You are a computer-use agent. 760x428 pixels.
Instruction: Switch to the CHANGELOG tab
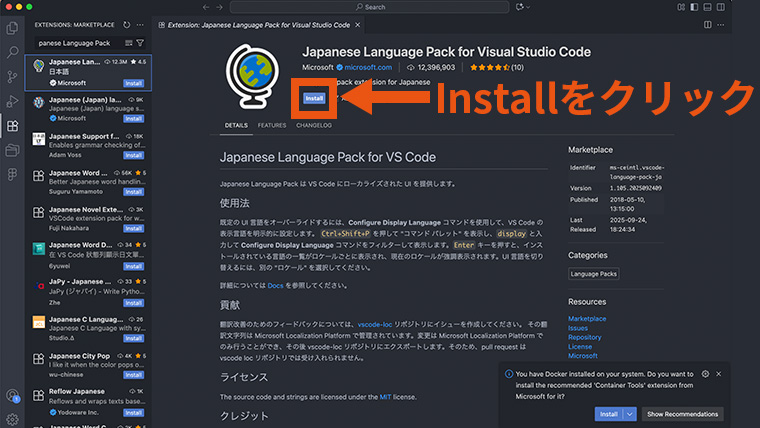click(x=314, y=126)
